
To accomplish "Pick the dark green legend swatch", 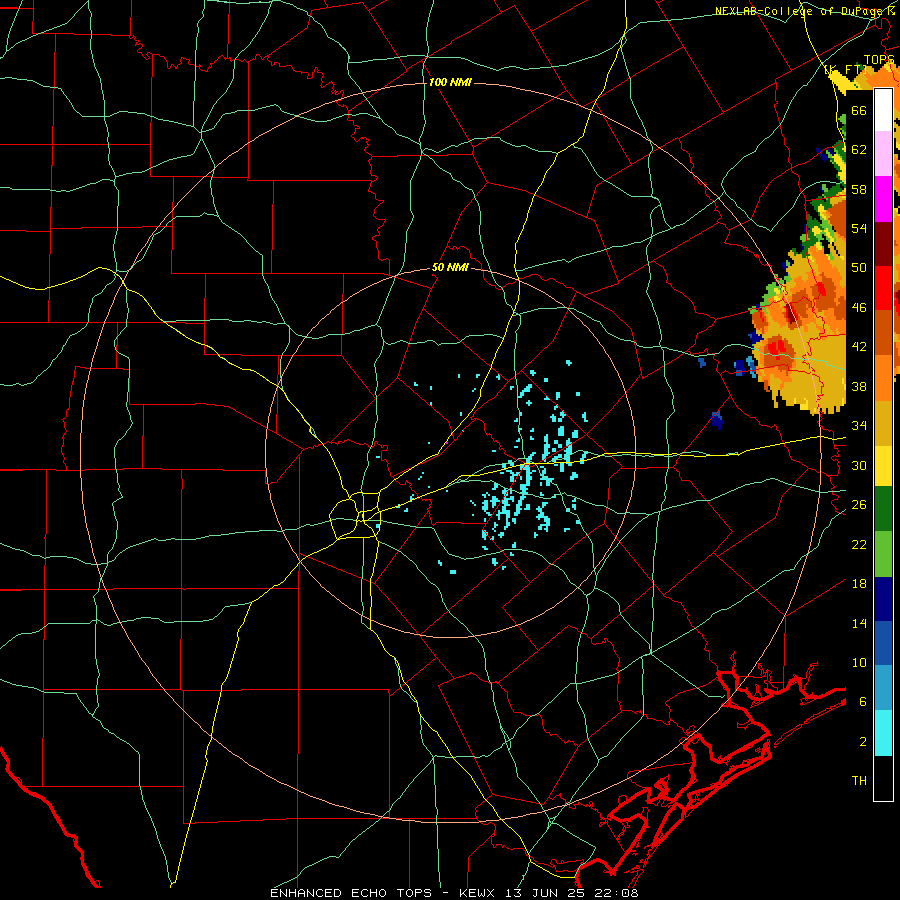I will [883, 509].
